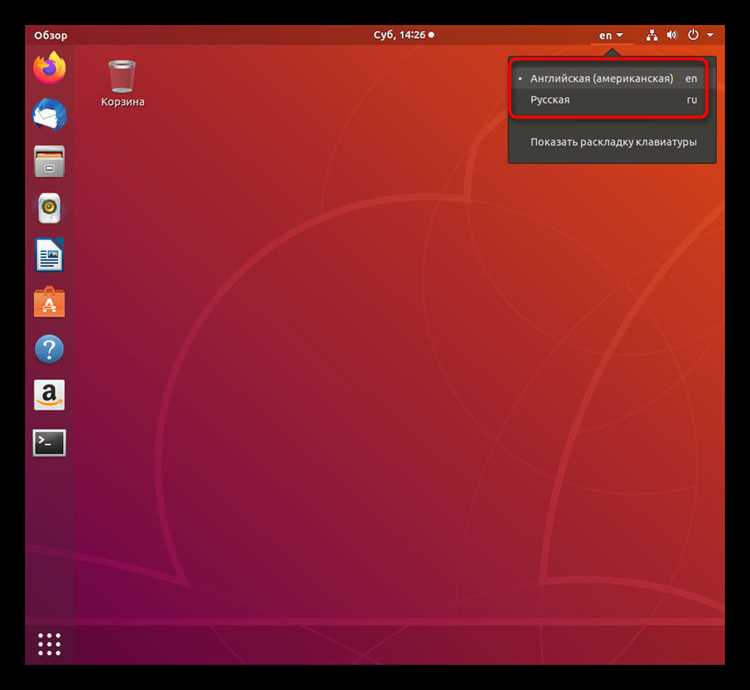Open the Суб, 14:26 clock calendar
This screenshot has width=750, height=690.
[404, 35]
